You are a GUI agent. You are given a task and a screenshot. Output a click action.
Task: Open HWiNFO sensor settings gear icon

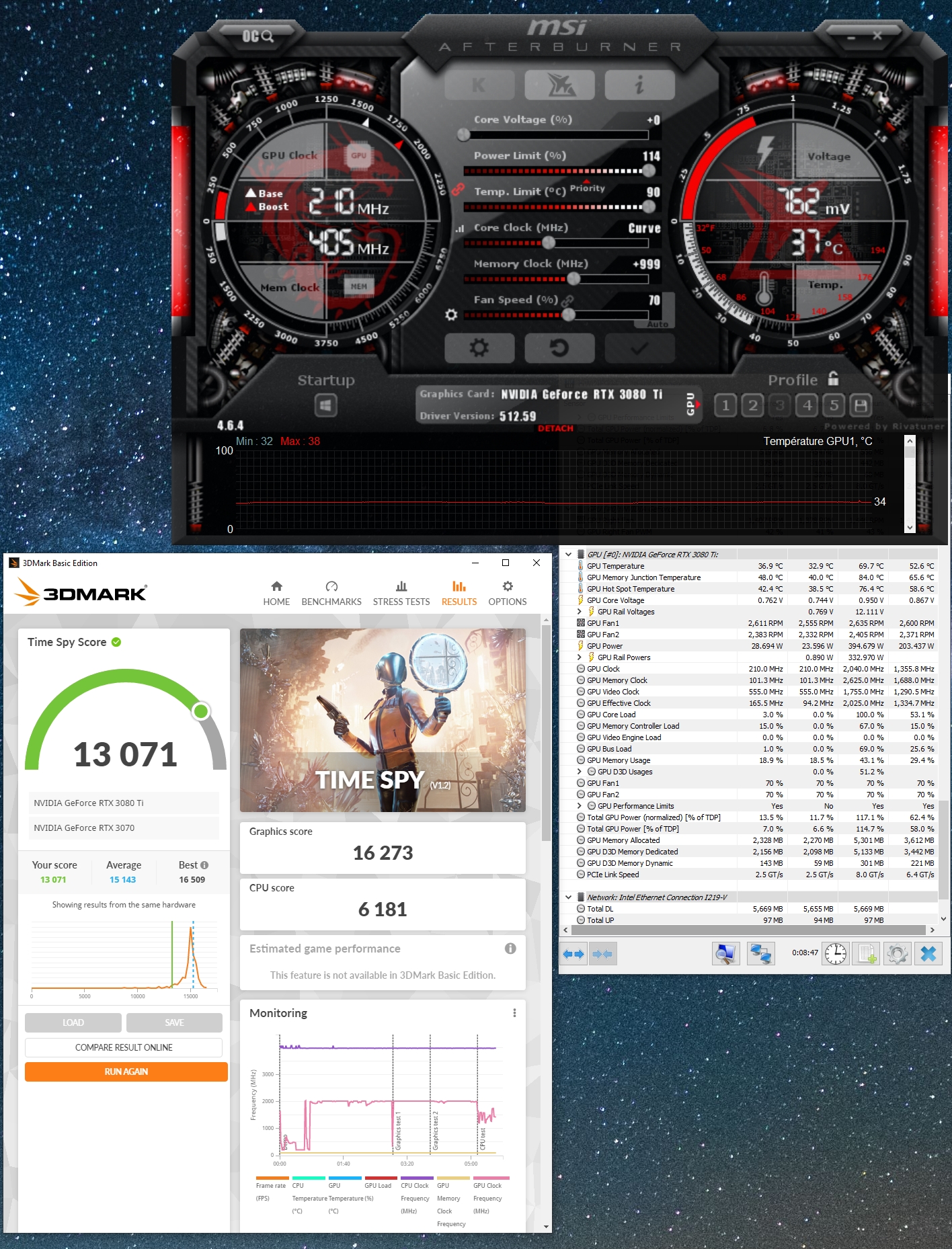point(897,953)
